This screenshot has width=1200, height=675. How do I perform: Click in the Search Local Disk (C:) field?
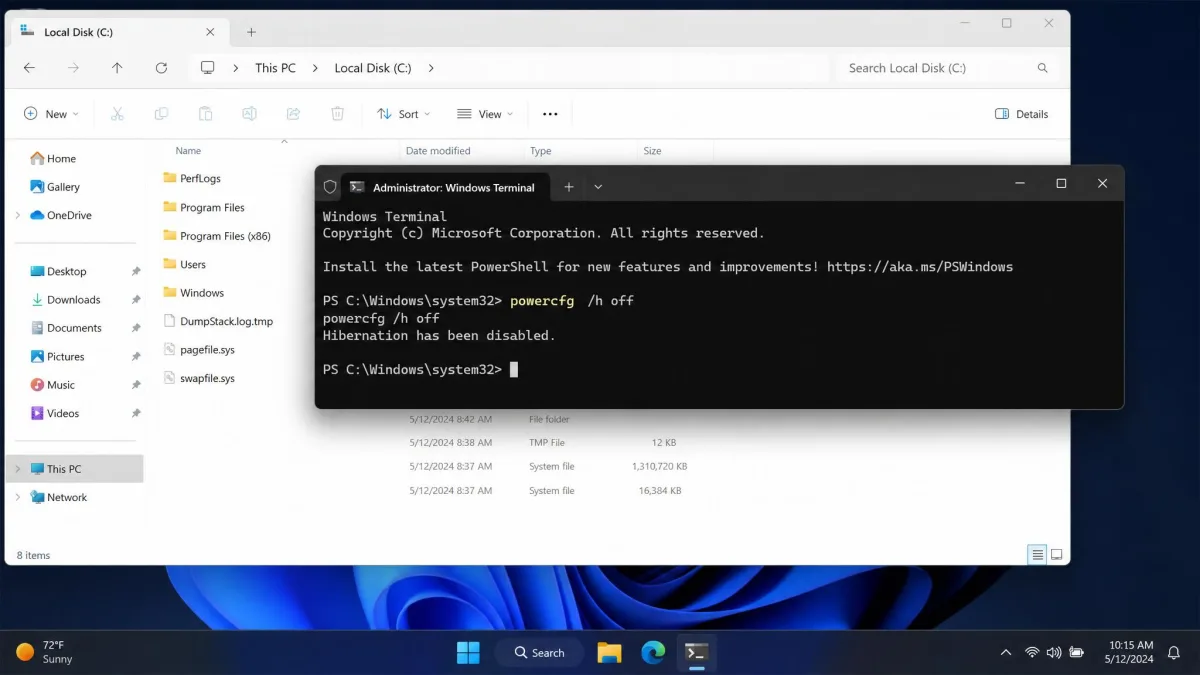(945, 68)
